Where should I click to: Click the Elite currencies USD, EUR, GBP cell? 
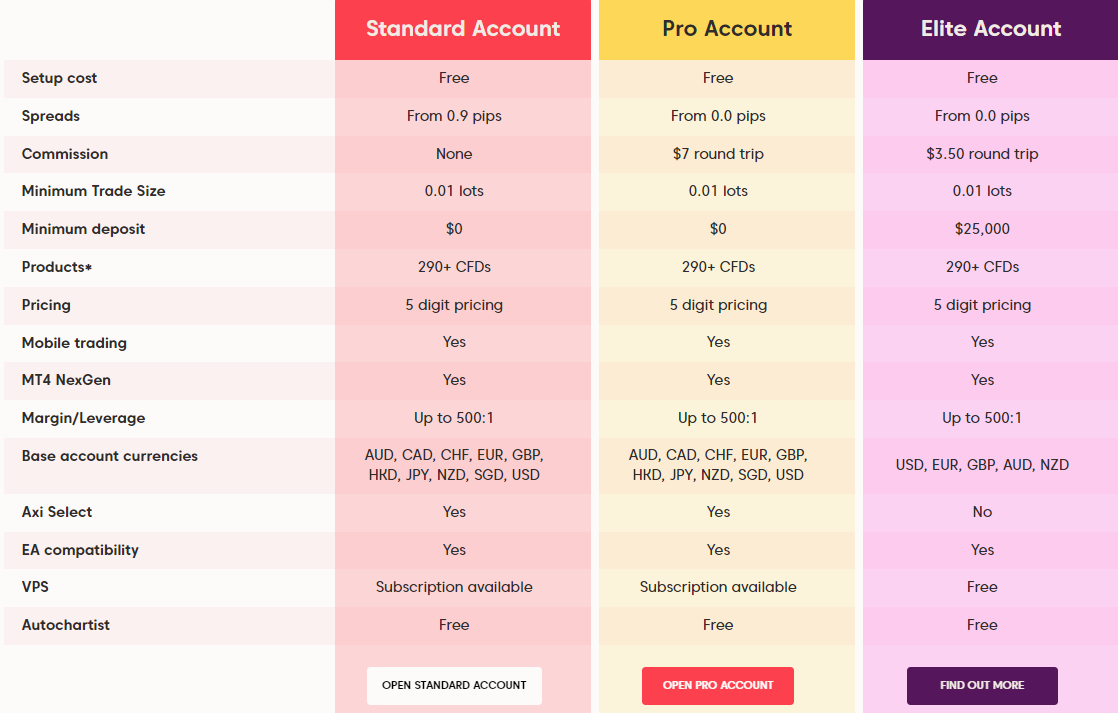982,465
